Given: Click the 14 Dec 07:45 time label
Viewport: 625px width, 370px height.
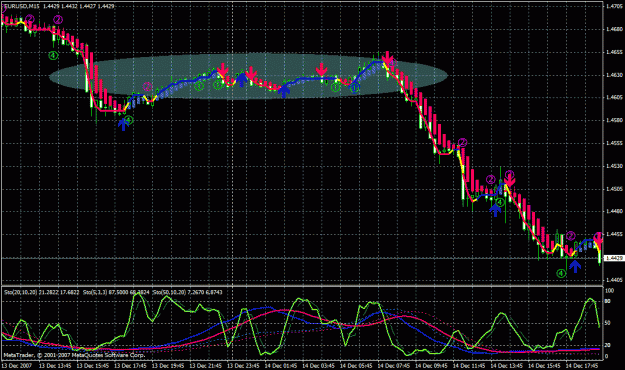Looking at the screenshot, I should pyautogui.click(x=393, y=366).
